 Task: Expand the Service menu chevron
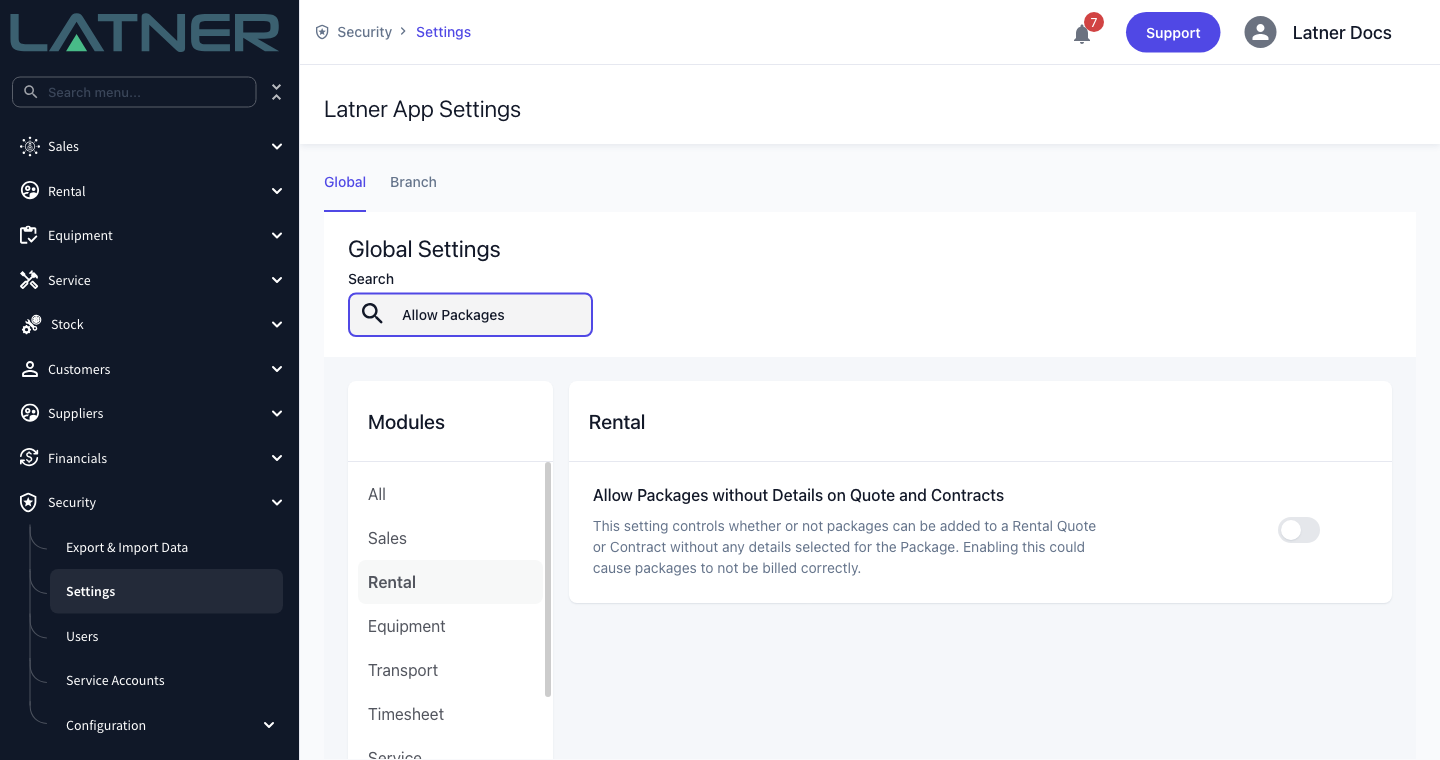click(x=277, y=280)
